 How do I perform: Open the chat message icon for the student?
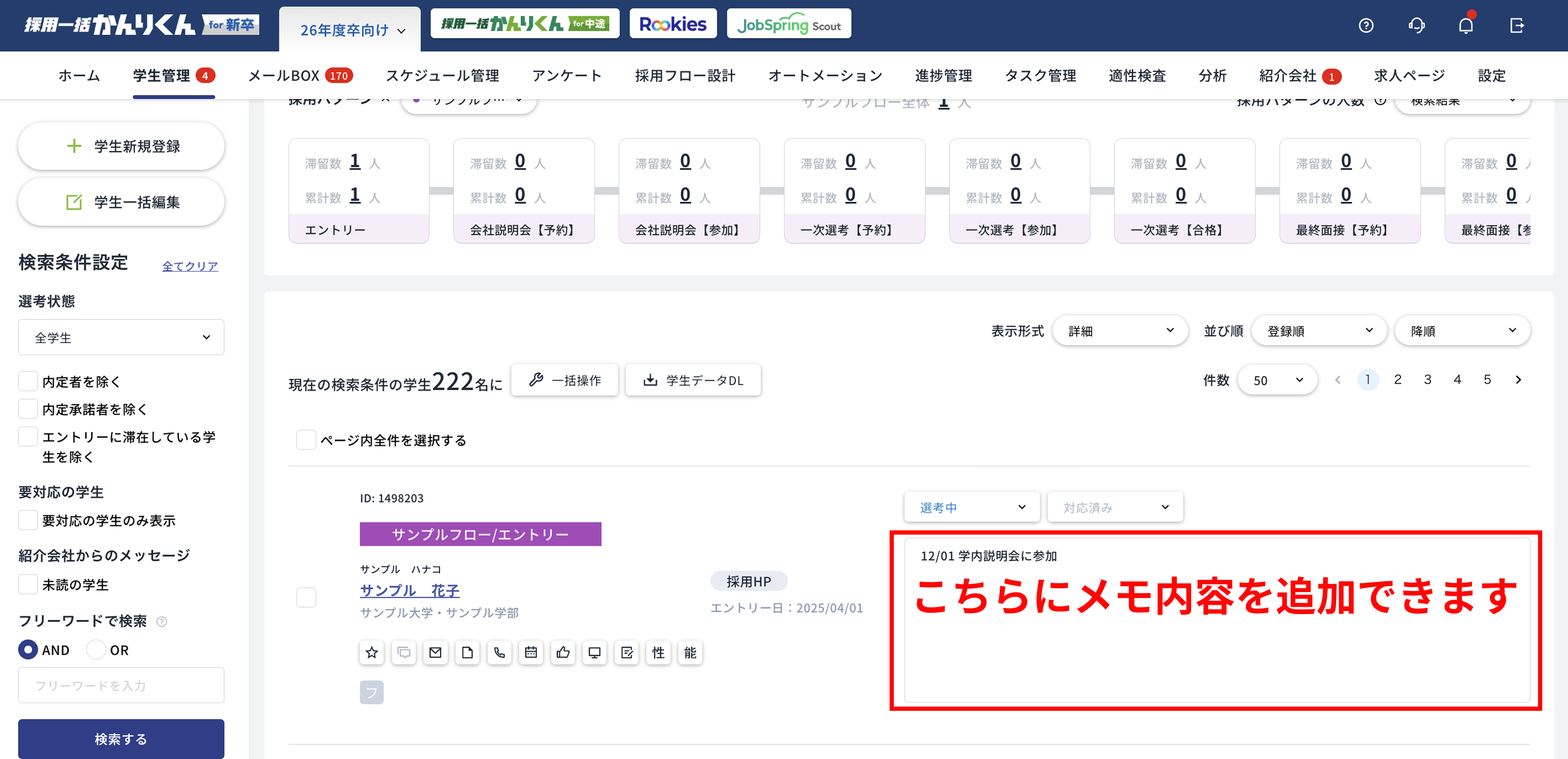tap(403, 653)
